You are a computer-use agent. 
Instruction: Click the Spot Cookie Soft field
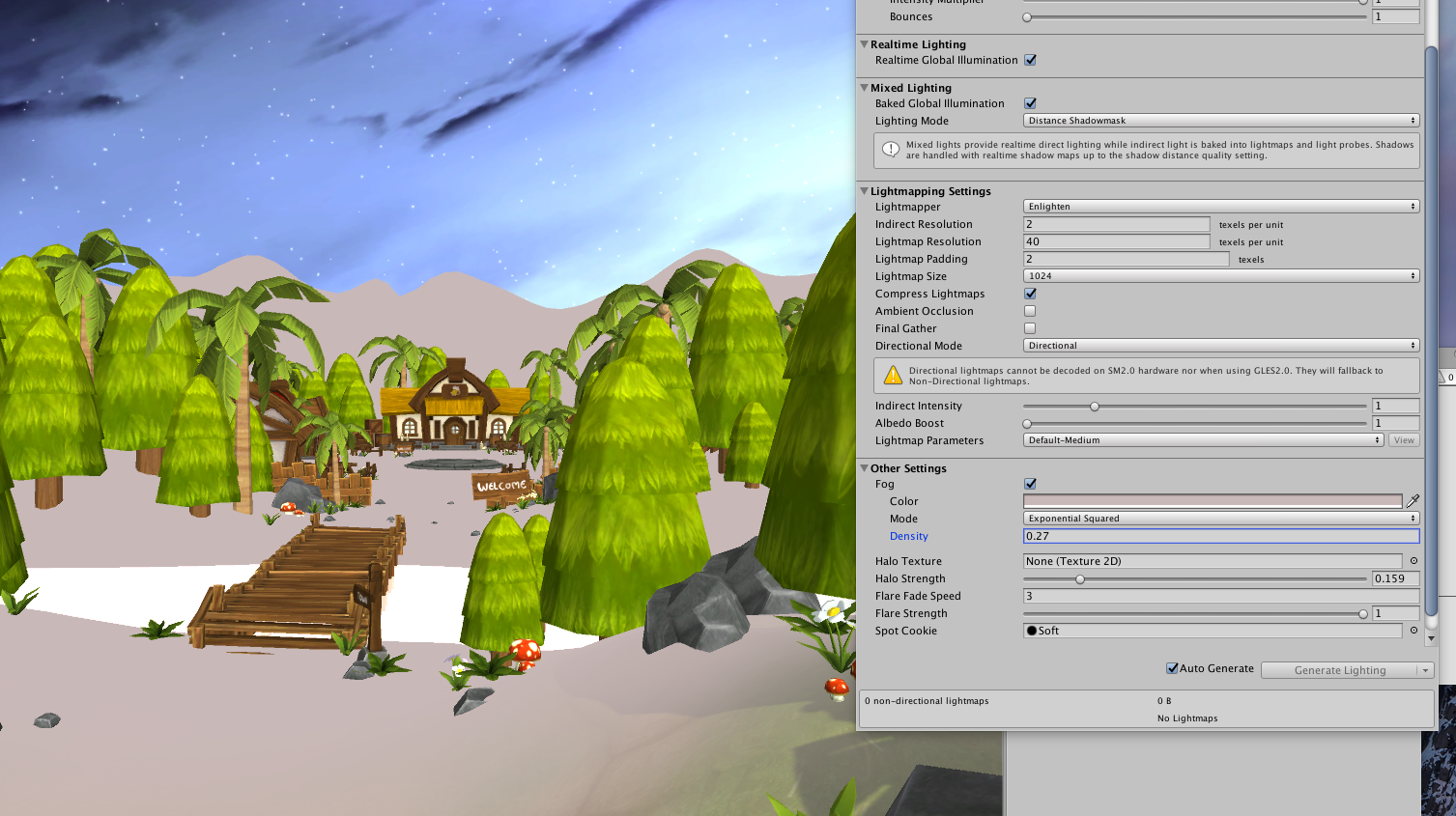(1213, 631)
